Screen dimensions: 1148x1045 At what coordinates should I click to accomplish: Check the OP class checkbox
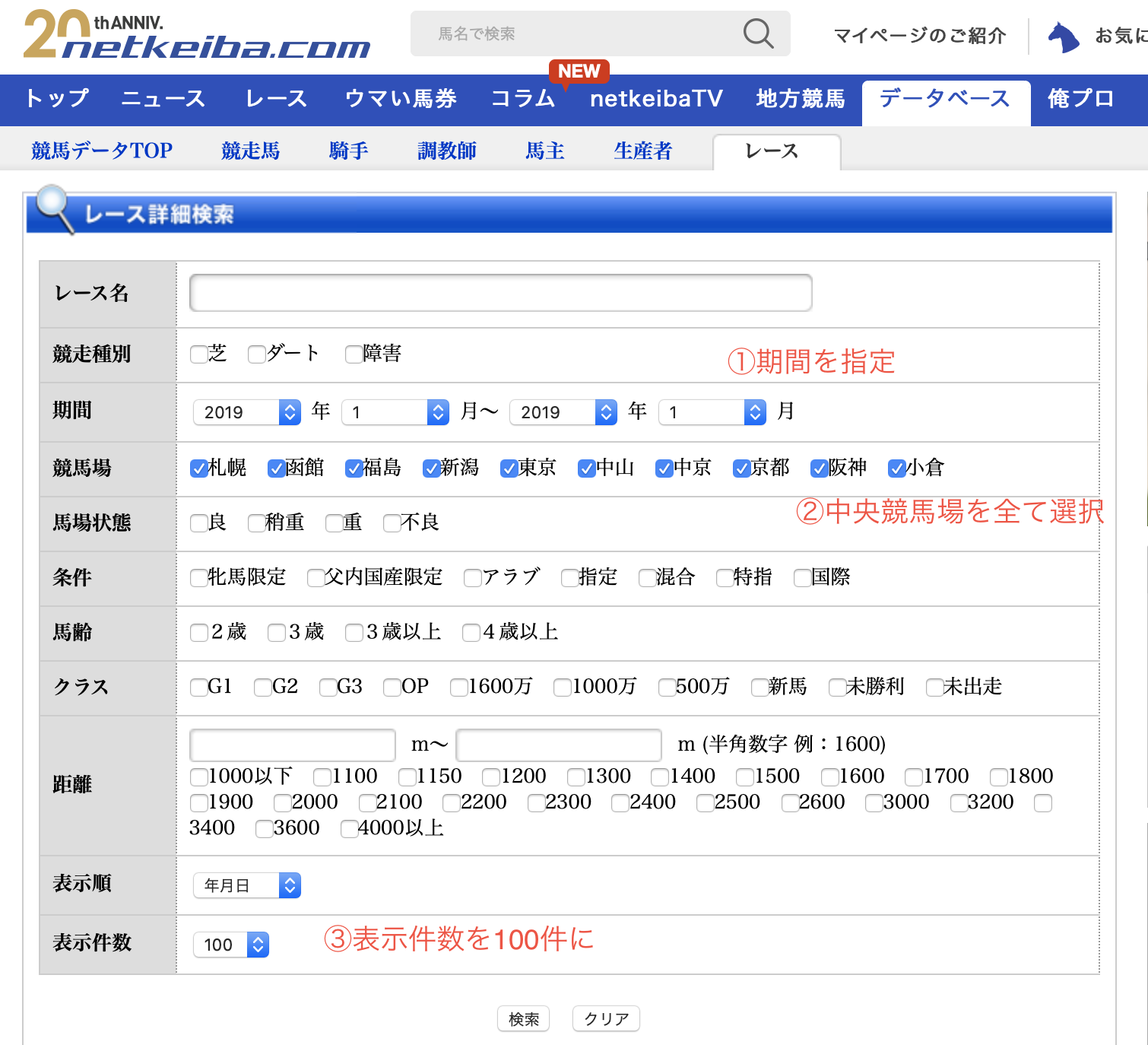(392, 688)
